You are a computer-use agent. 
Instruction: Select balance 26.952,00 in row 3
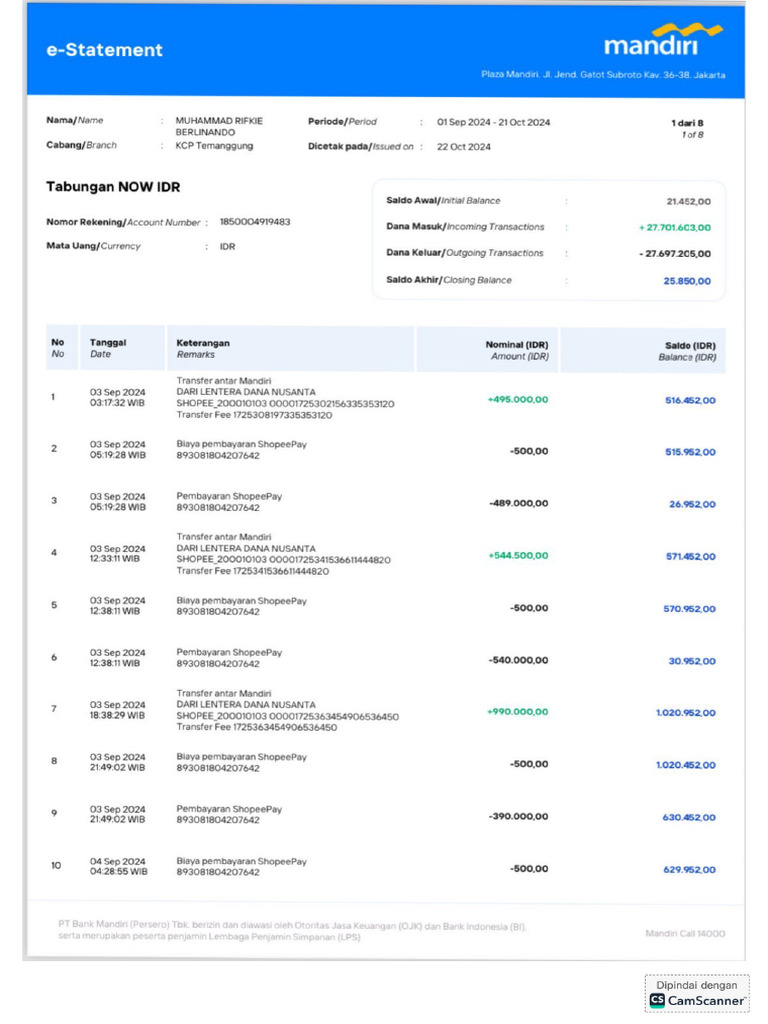pyautogui.click(x=692, y=504)
